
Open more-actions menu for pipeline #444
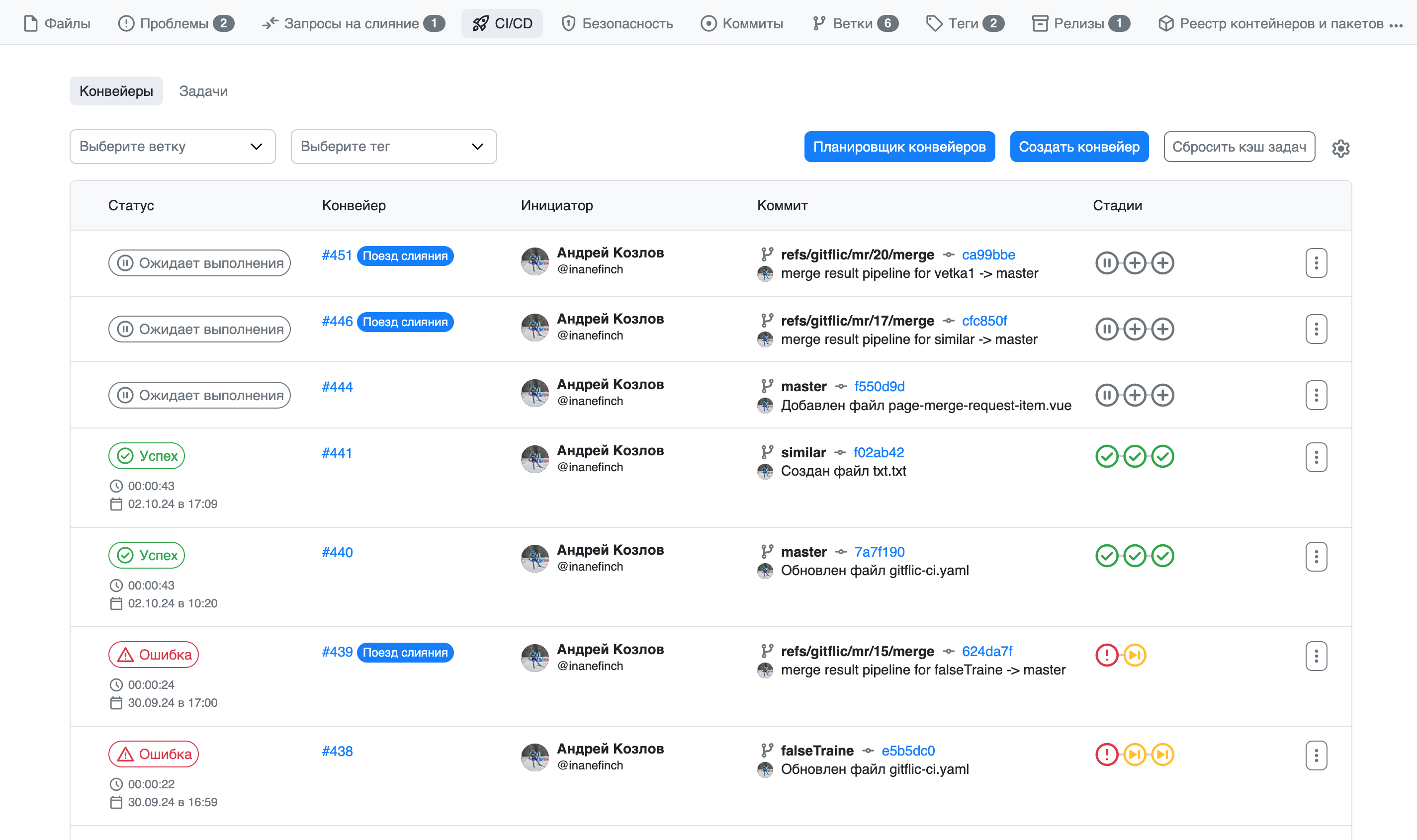click(1316, 395)
